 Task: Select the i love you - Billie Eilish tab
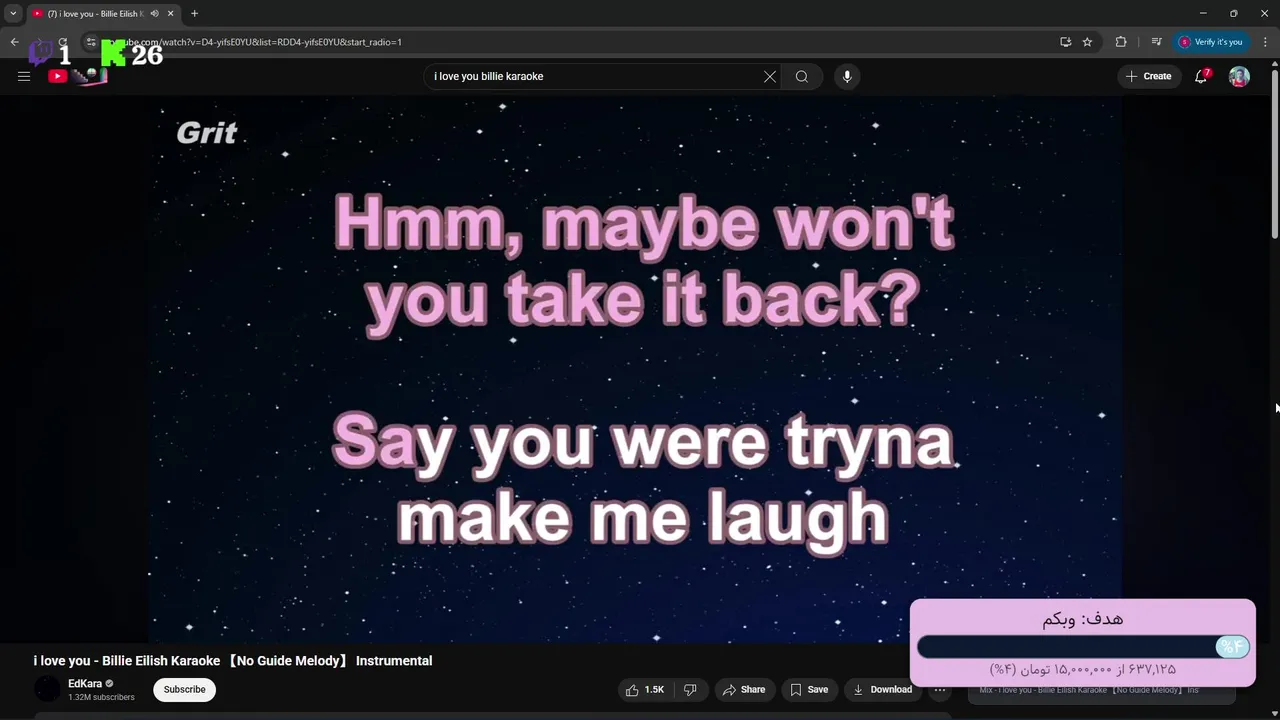point(95,14)
